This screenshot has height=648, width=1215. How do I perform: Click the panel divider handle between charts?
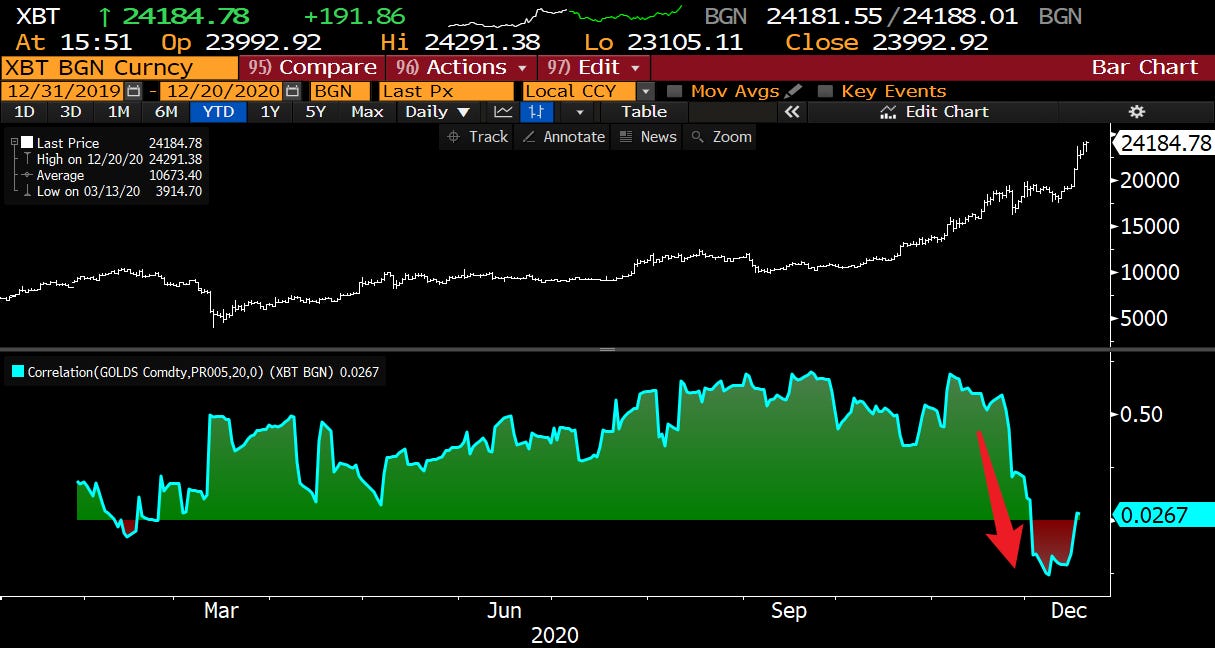(606, 349)
